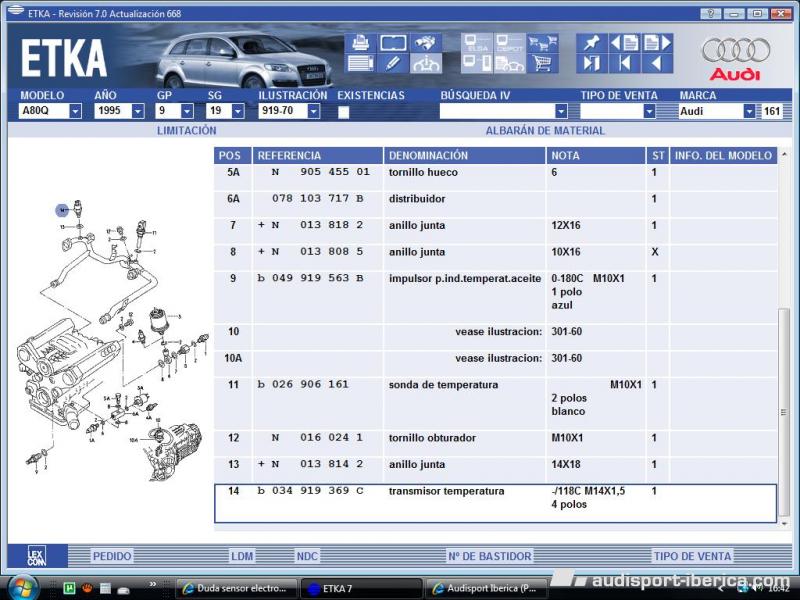Click the engine parts illustration
The width and height of the screenshot is (800, 600).
pyautogui.click(x=112, y=341)
